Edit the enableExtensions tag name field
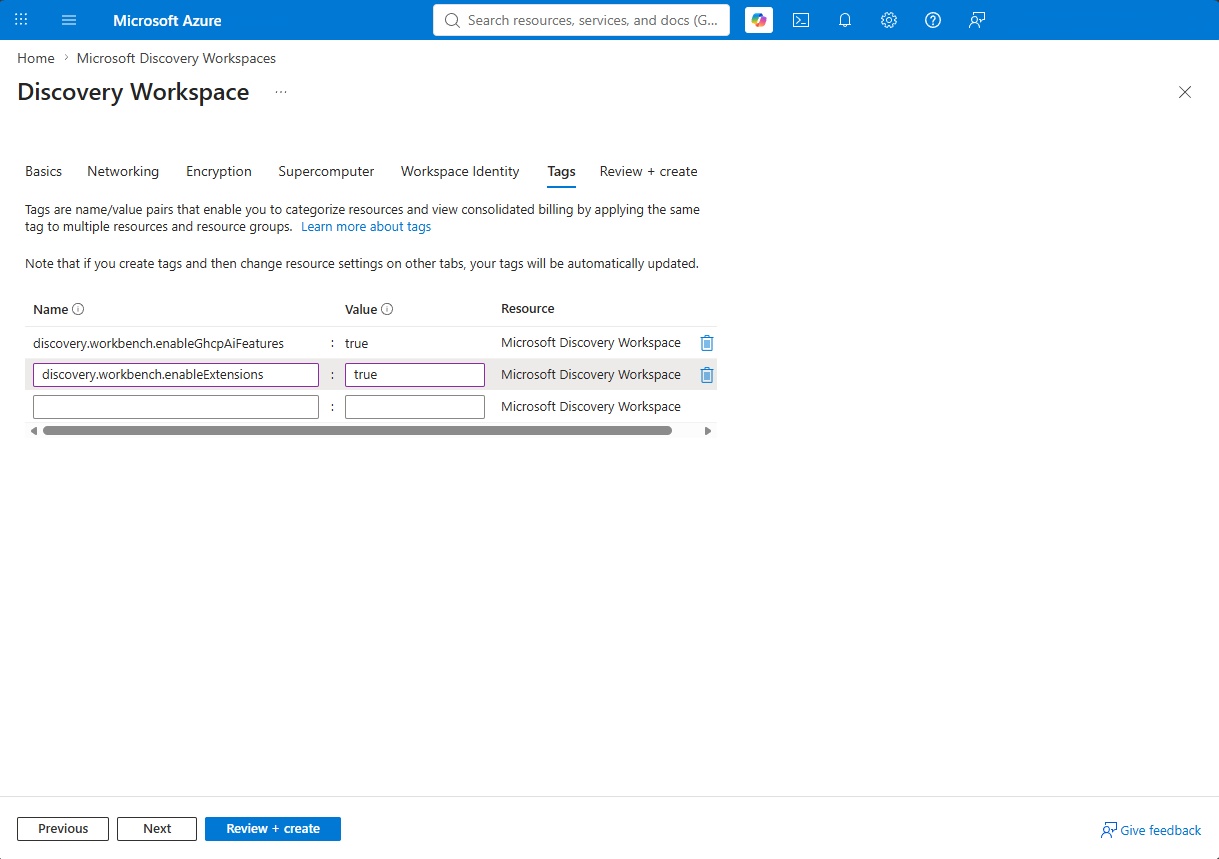Image resolution: width=1219 pixels, height=859 pixels. [x=176, y=375]
